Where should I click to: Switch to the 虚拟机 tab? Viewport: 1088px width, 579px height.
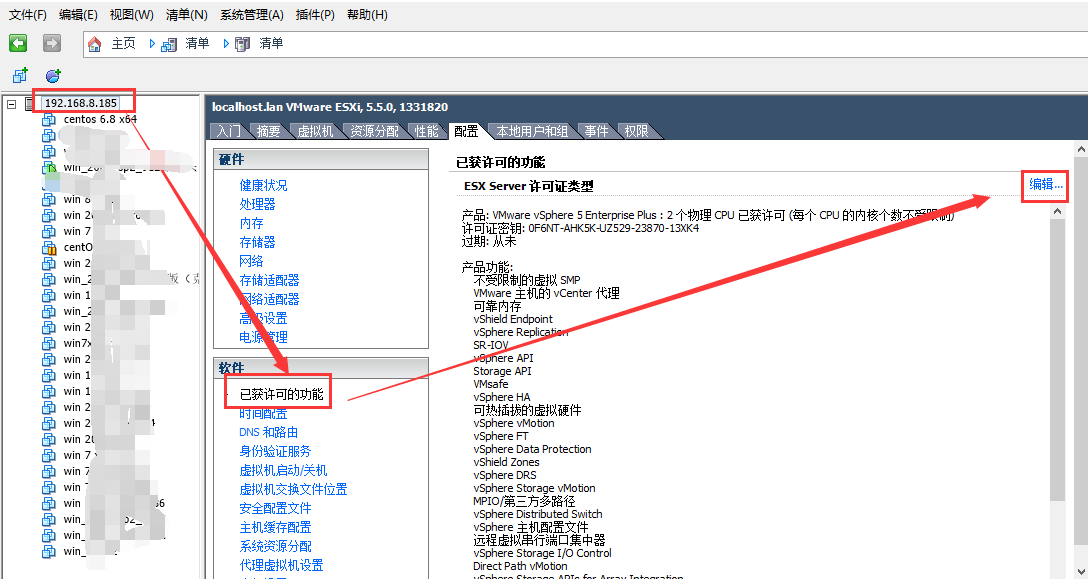click(x=315, y=131)
